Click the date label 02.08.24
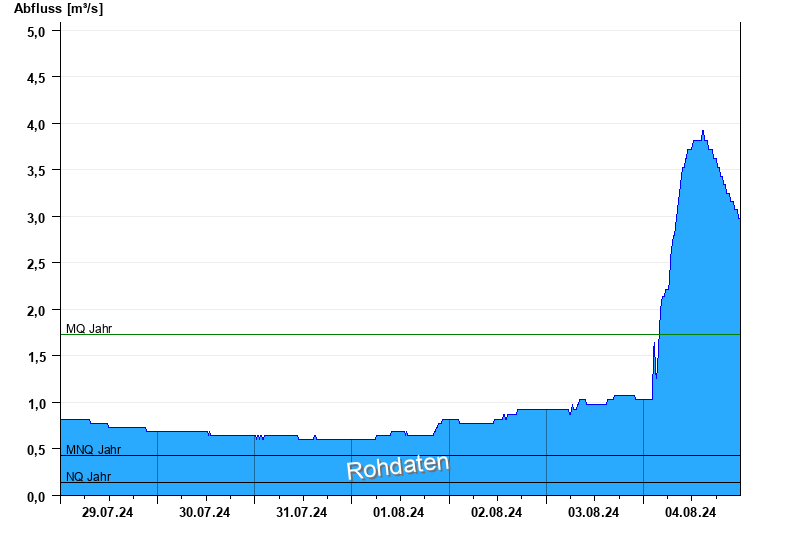 496,512
